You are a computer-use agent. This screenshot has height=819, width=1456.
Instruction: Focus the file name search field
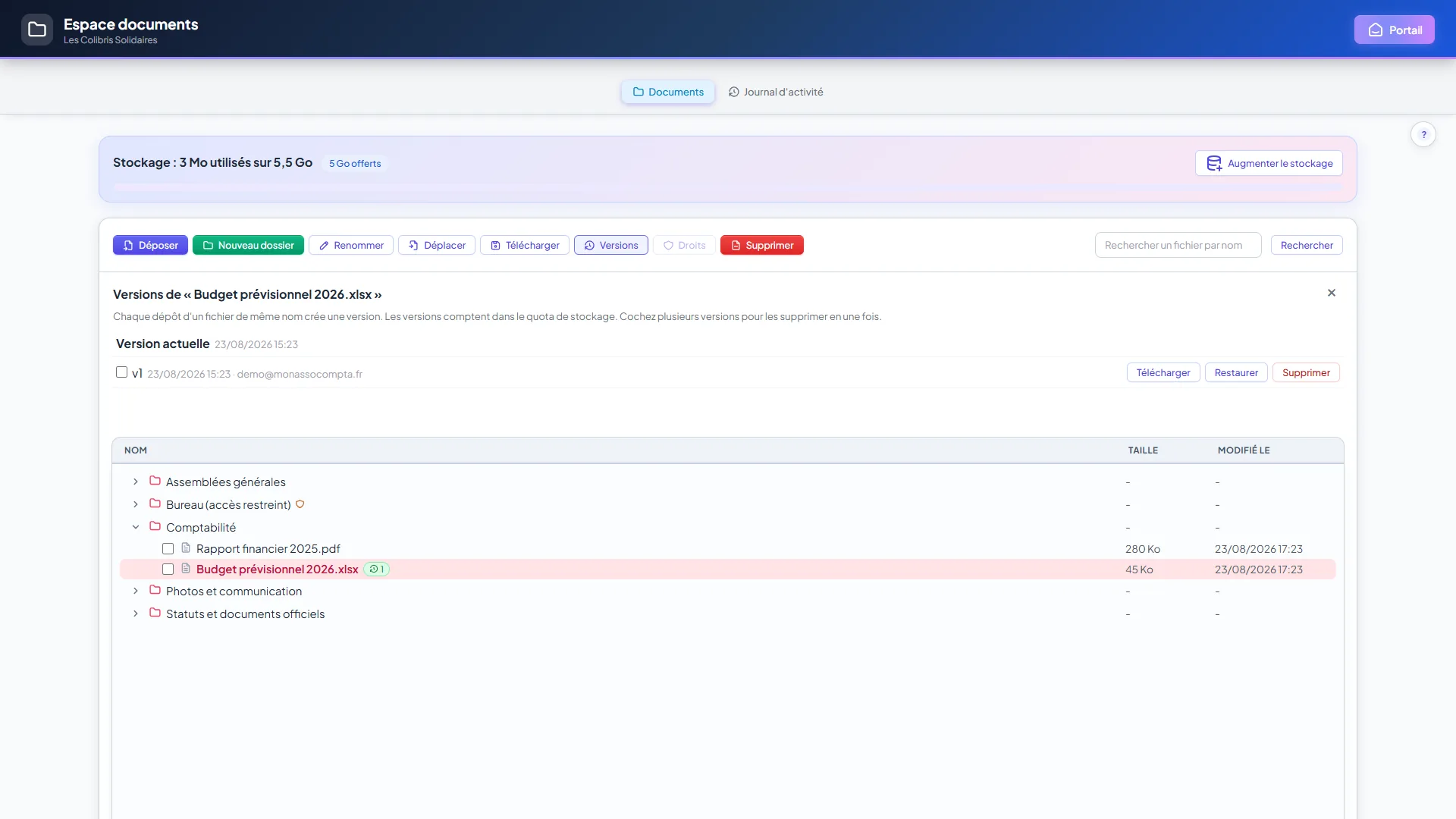coord(1178,245)
